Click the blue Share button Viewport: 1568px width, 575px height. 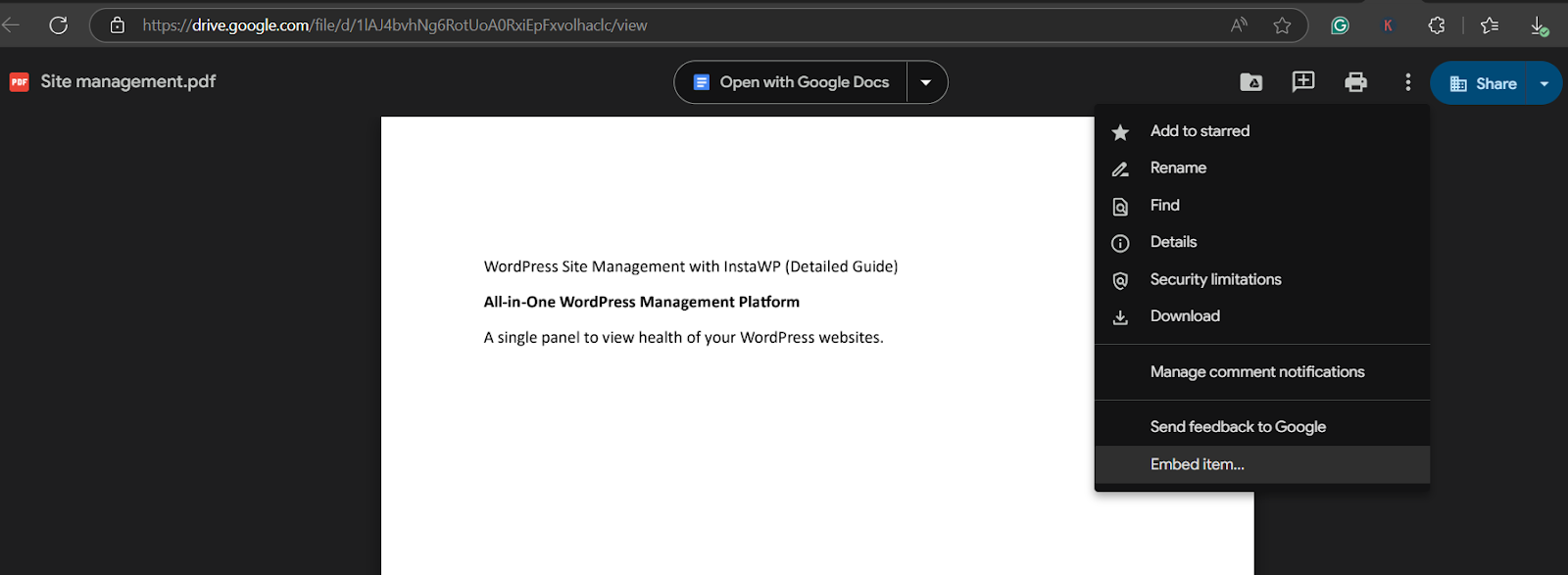[1479, 84]
